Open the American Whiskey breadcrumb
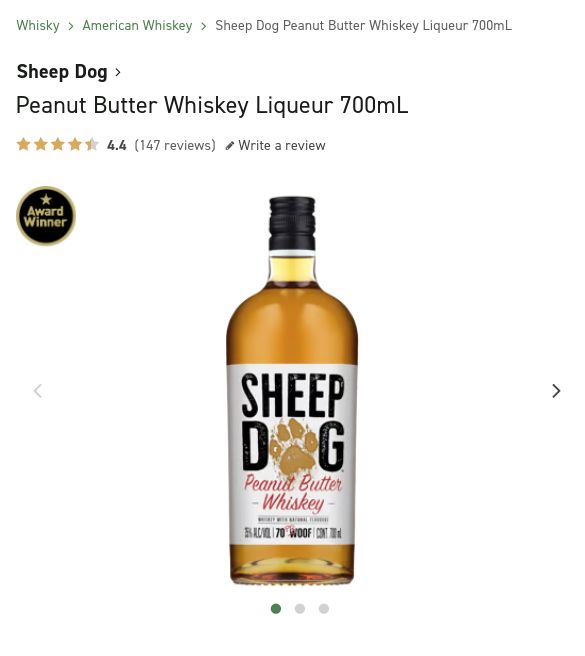The image size is (585, 656). (x=137, y=26)
